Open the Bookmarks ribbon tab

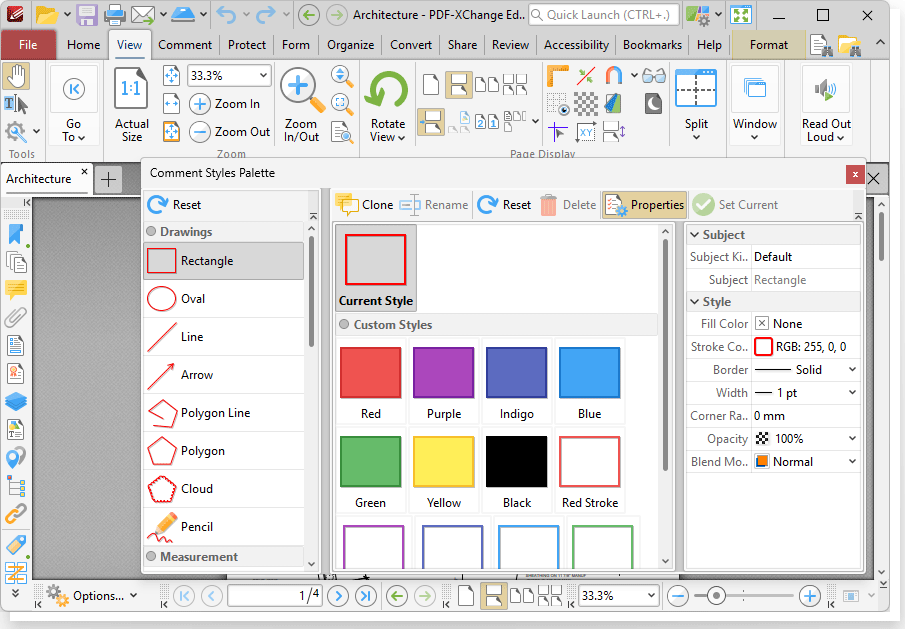pyautogui.click(x=652, y=45)
